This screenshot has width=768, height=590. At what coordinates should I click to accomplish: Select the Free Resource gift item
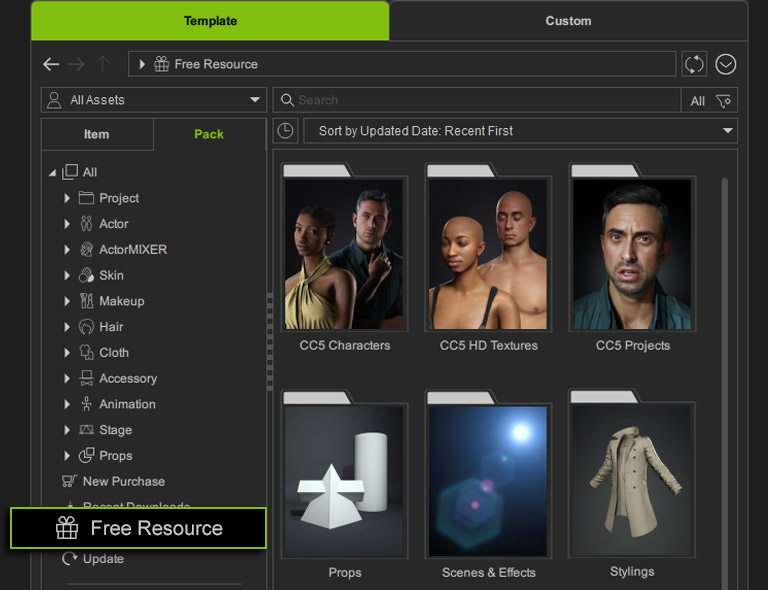pyautogui.click(x=139, y=528)
